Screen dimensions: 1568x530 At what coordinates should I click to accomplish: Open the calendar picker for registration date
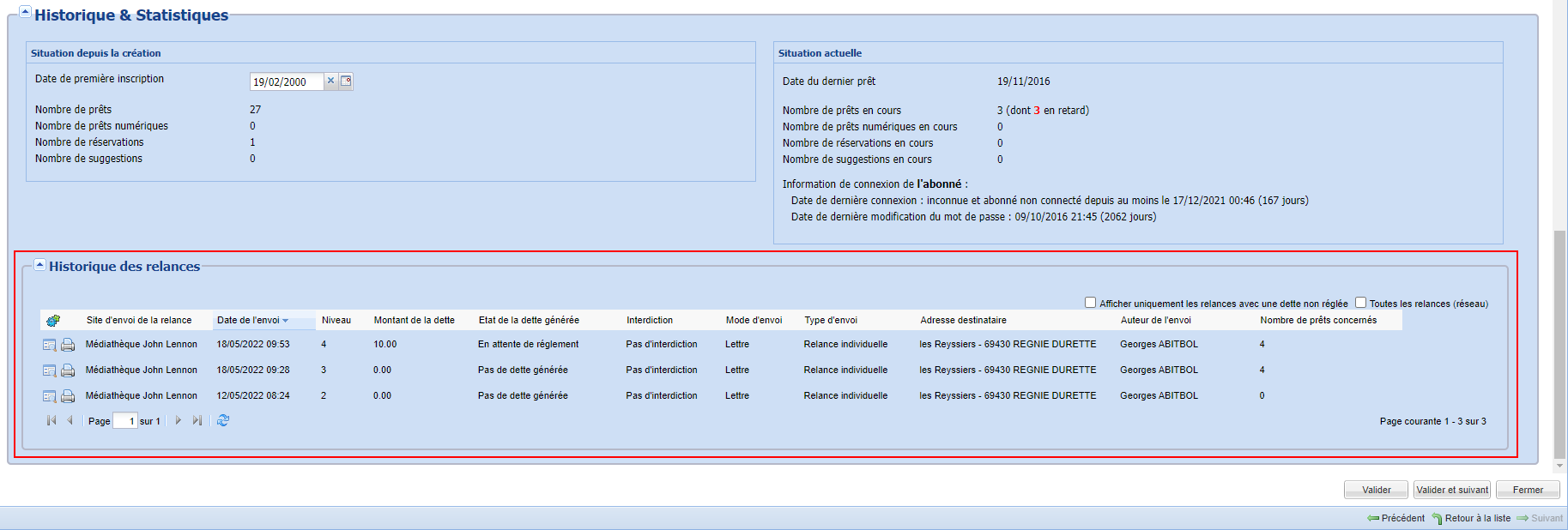pos(346,81)
